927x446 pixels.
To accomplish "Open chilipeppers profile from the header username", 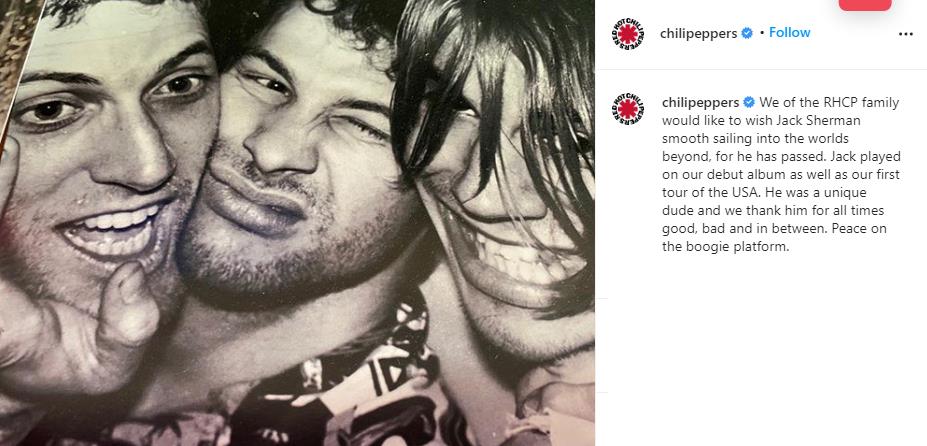I will (x=698, y=34).
